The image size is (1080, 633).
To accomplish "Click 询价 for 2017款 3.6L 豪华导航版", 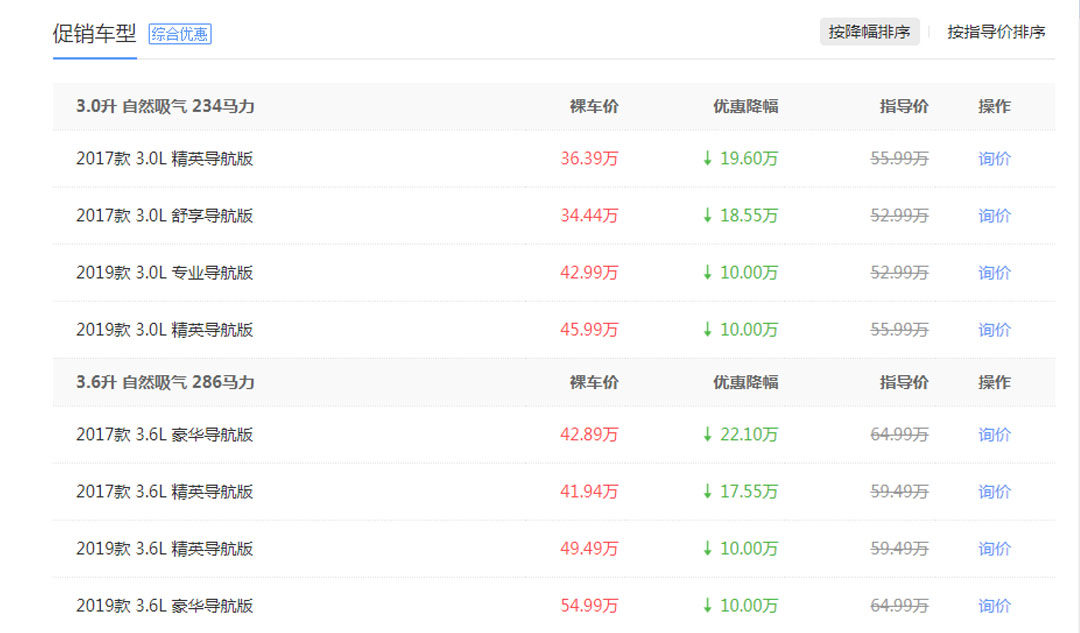I will pos(994,435).
